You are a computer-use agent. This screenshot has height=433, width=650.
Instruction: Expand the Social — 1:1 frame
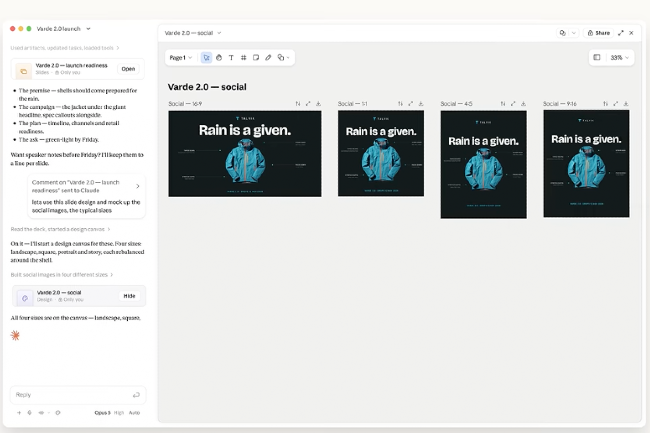(410, 104)
